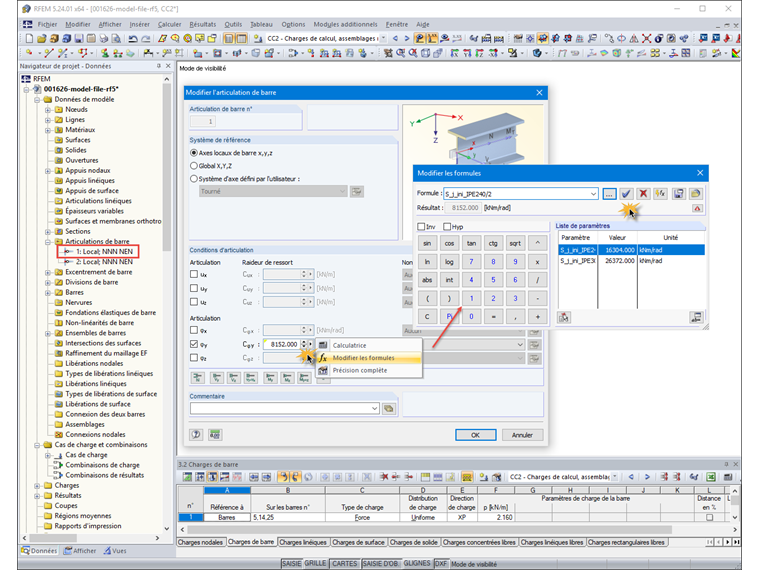
Task: Open the Fichier menu
Action: [47, 24]
